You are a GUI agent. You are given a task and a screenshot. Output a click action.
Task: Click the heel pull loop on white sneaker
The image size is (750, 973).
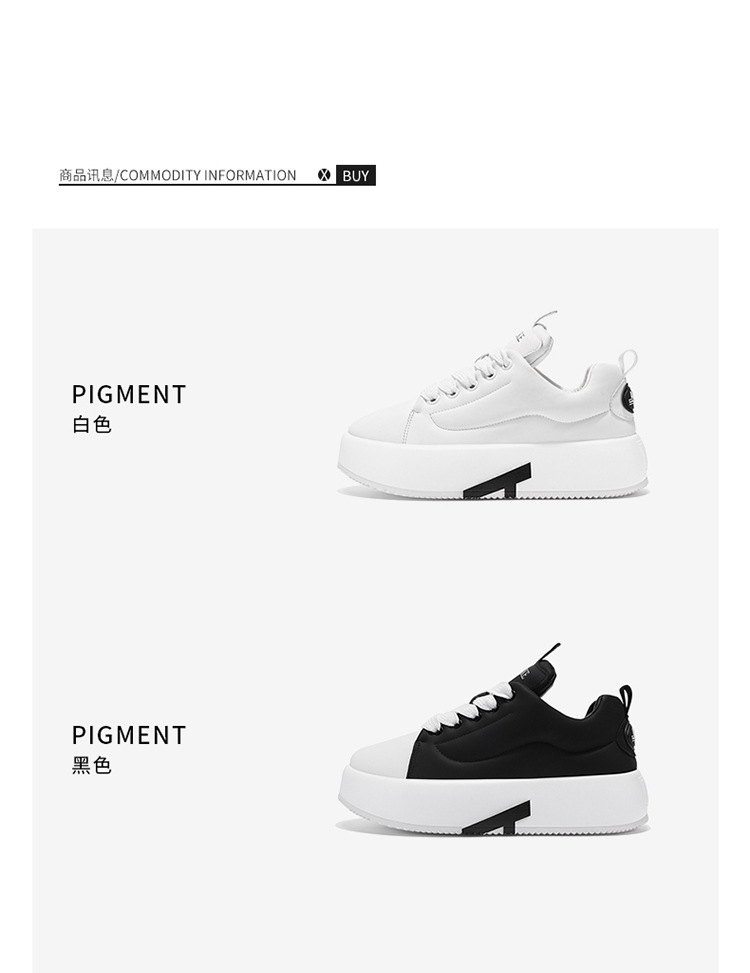click(628, 361)
